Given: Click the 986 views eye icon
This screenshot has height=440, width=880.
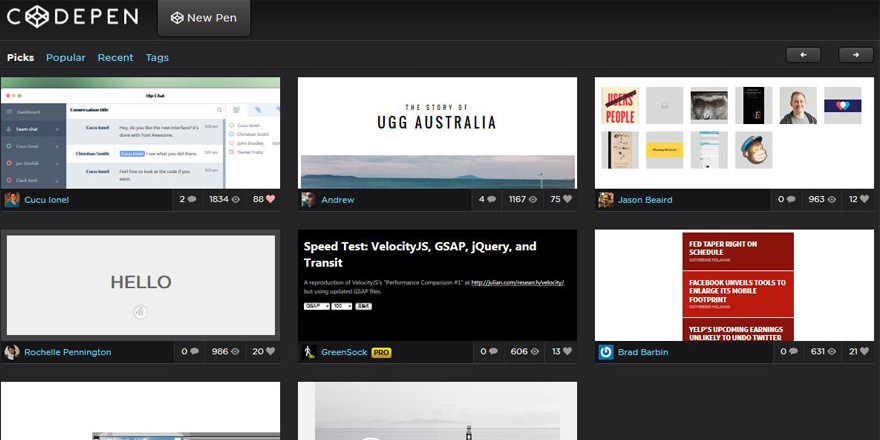Looking at the screenshot, I should pyautogui.click(x=235, y=351).
